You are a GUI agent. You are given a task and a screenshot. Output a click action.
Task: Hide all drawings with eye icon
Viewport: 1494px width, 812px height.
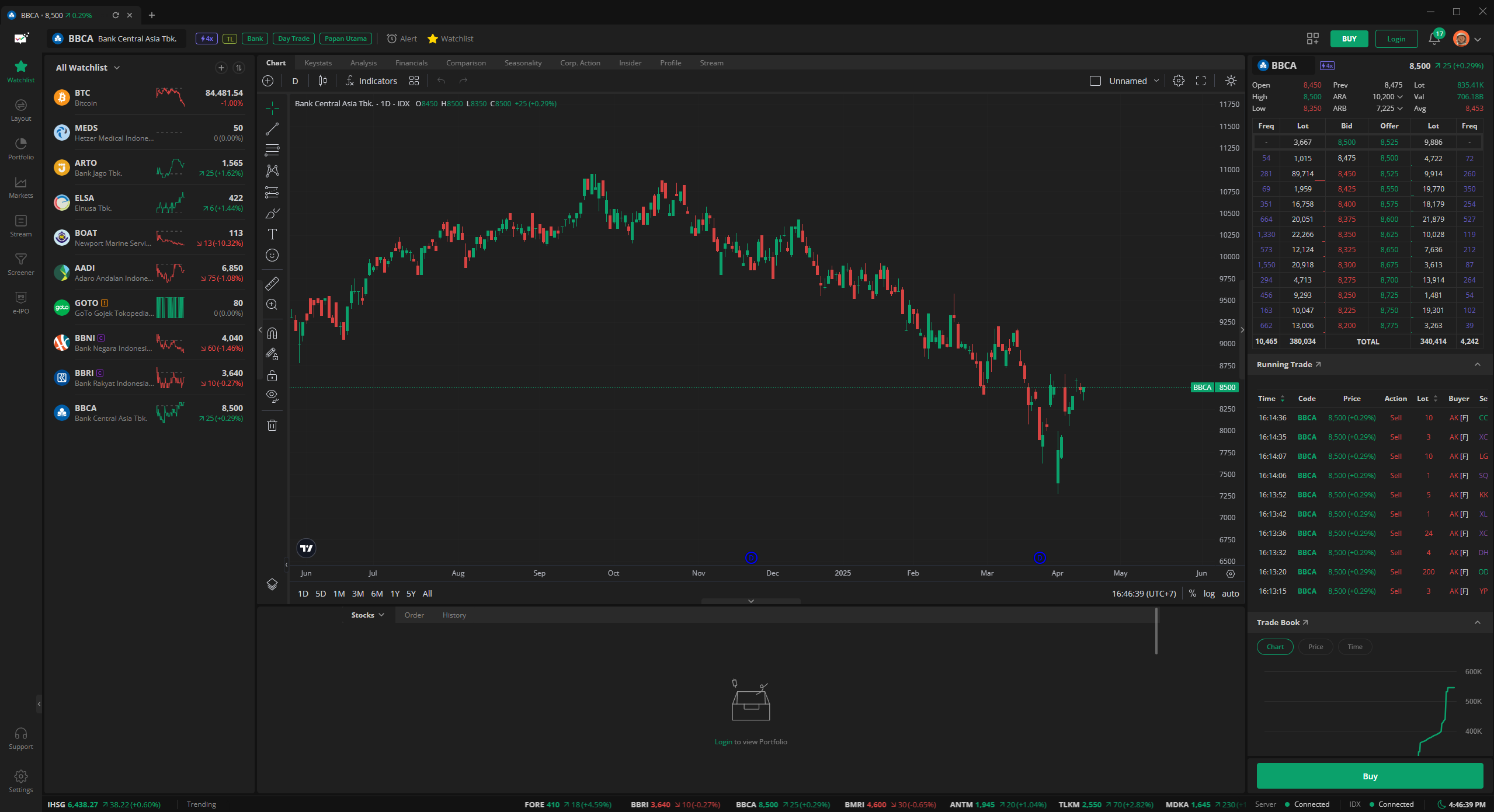[272, 396]
